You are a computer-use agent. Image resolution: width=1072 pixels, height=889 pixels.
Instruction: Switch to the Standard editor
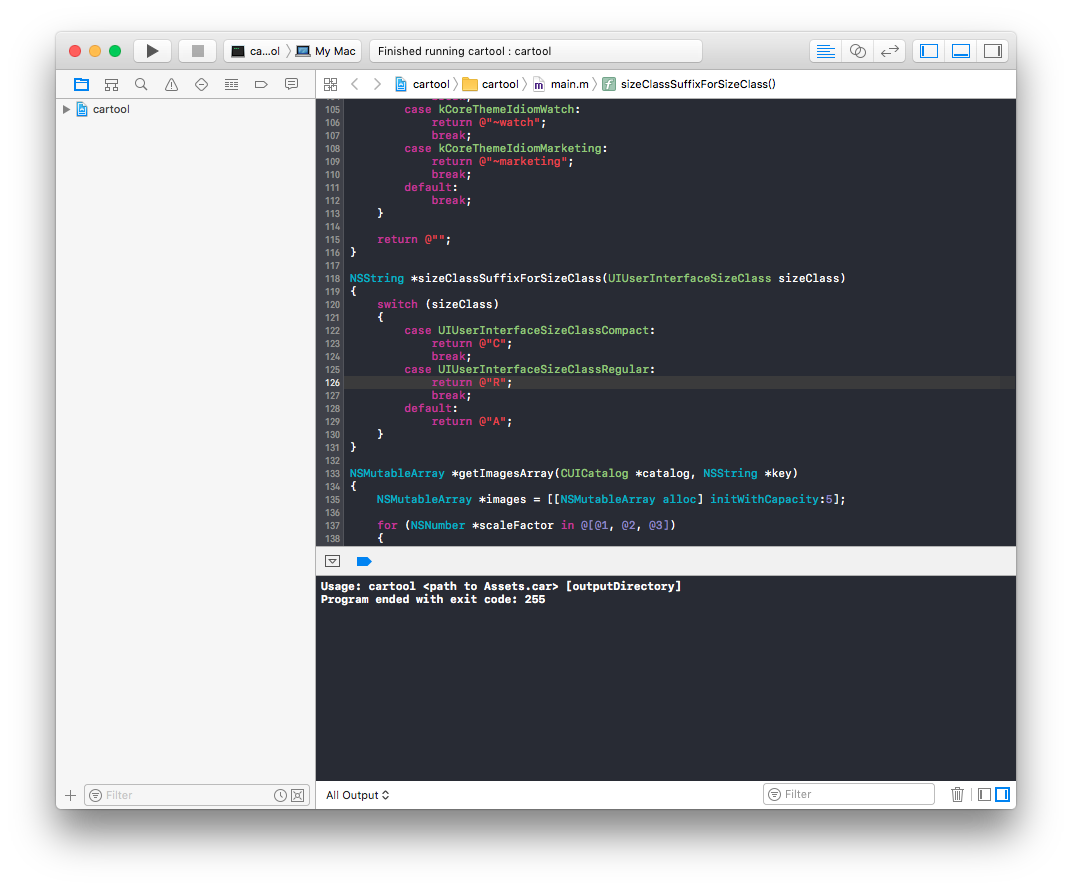point(826,51)
